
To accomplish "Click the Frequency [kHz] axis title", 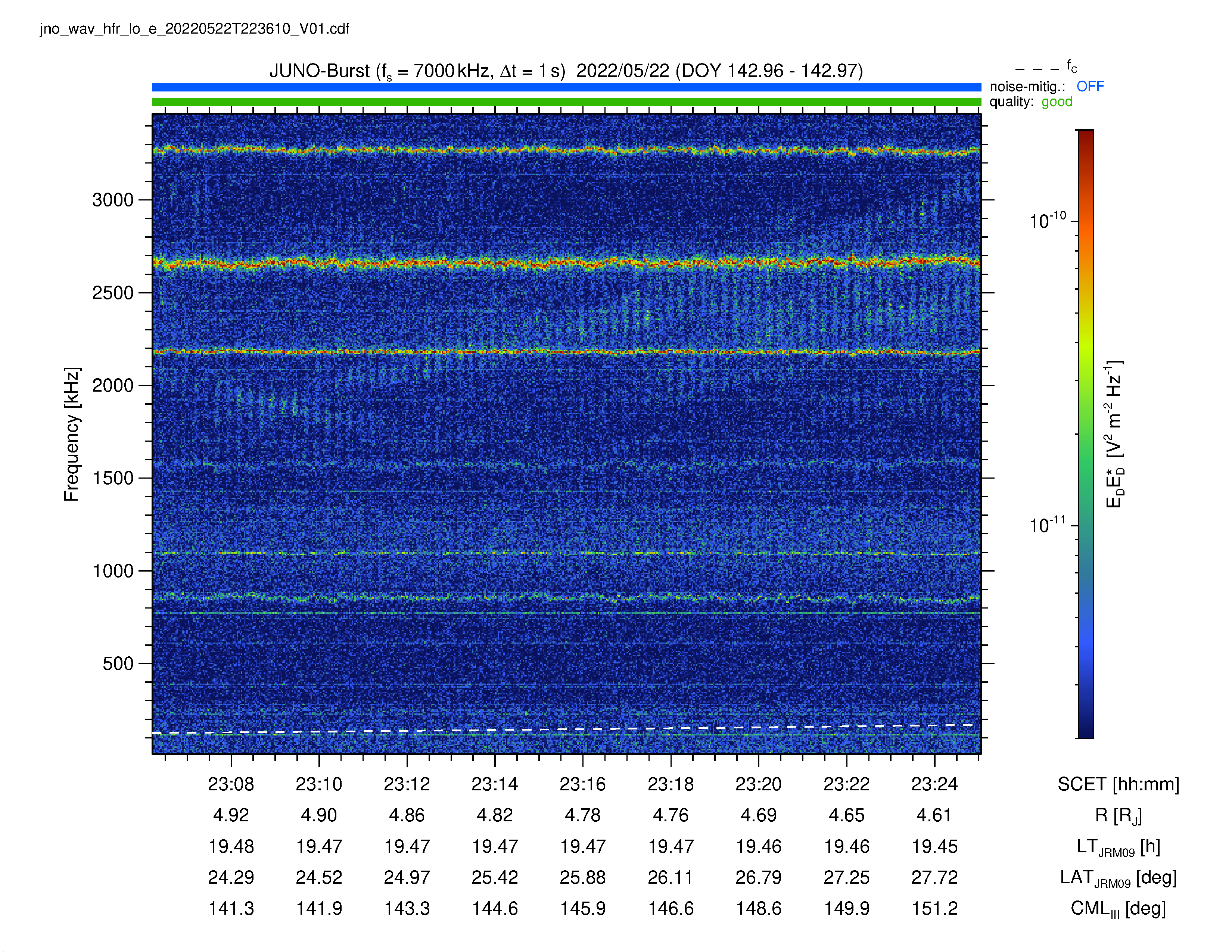I will 72,434.
